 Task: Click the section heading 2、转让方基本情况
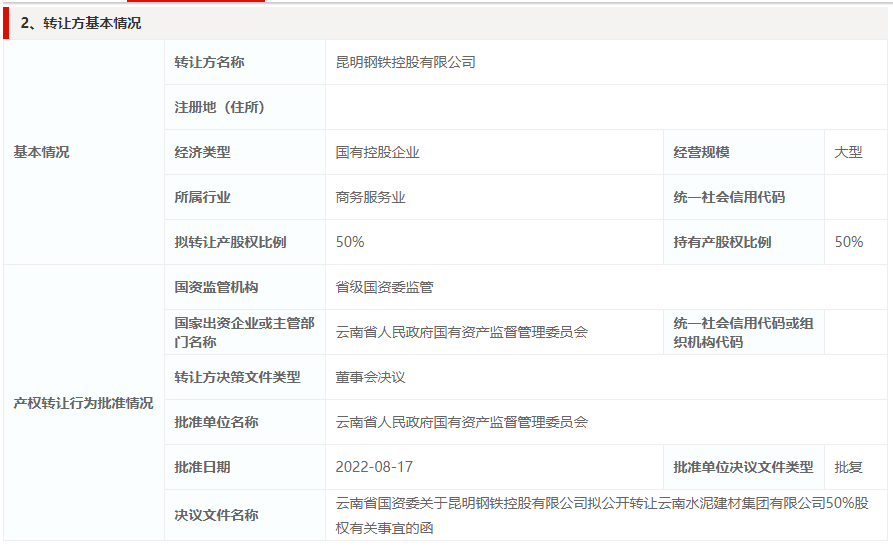(x=81, y=23)
